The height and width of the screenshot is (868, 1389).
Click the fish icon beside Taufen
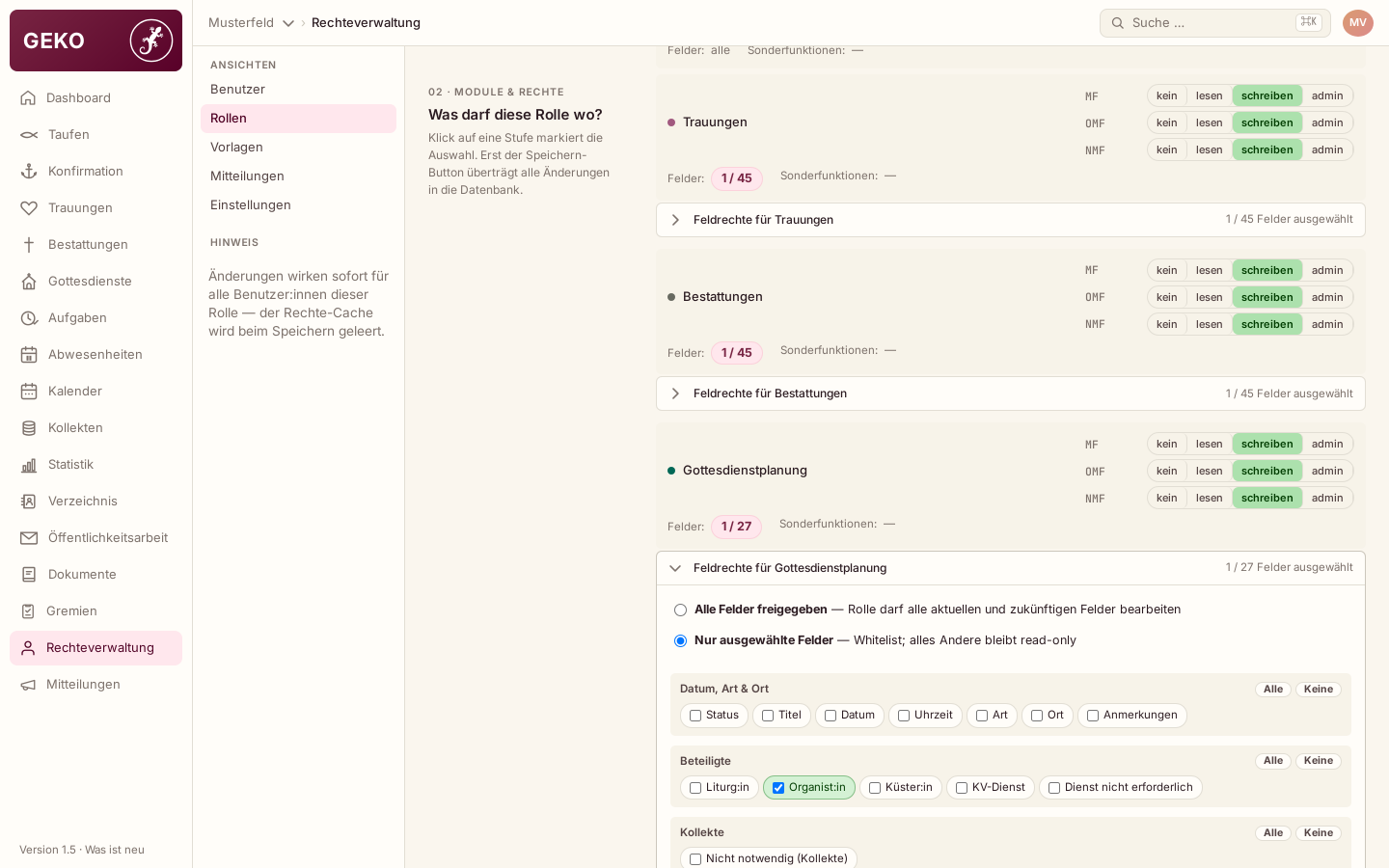click(x=29, y=135)
